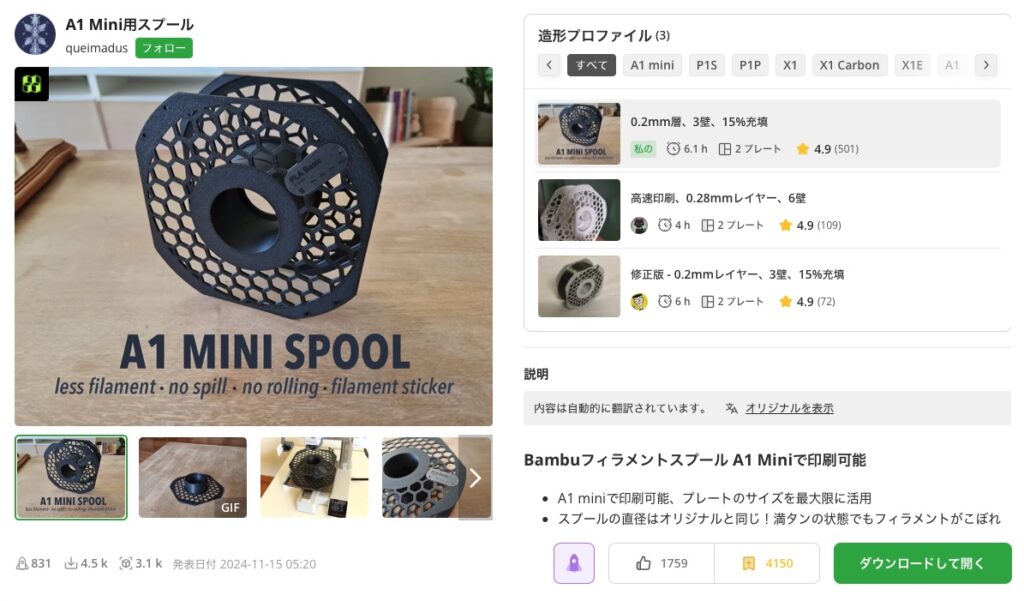
Task: Click the purple rocket boost icon
Action: click(x=573, y=563)
